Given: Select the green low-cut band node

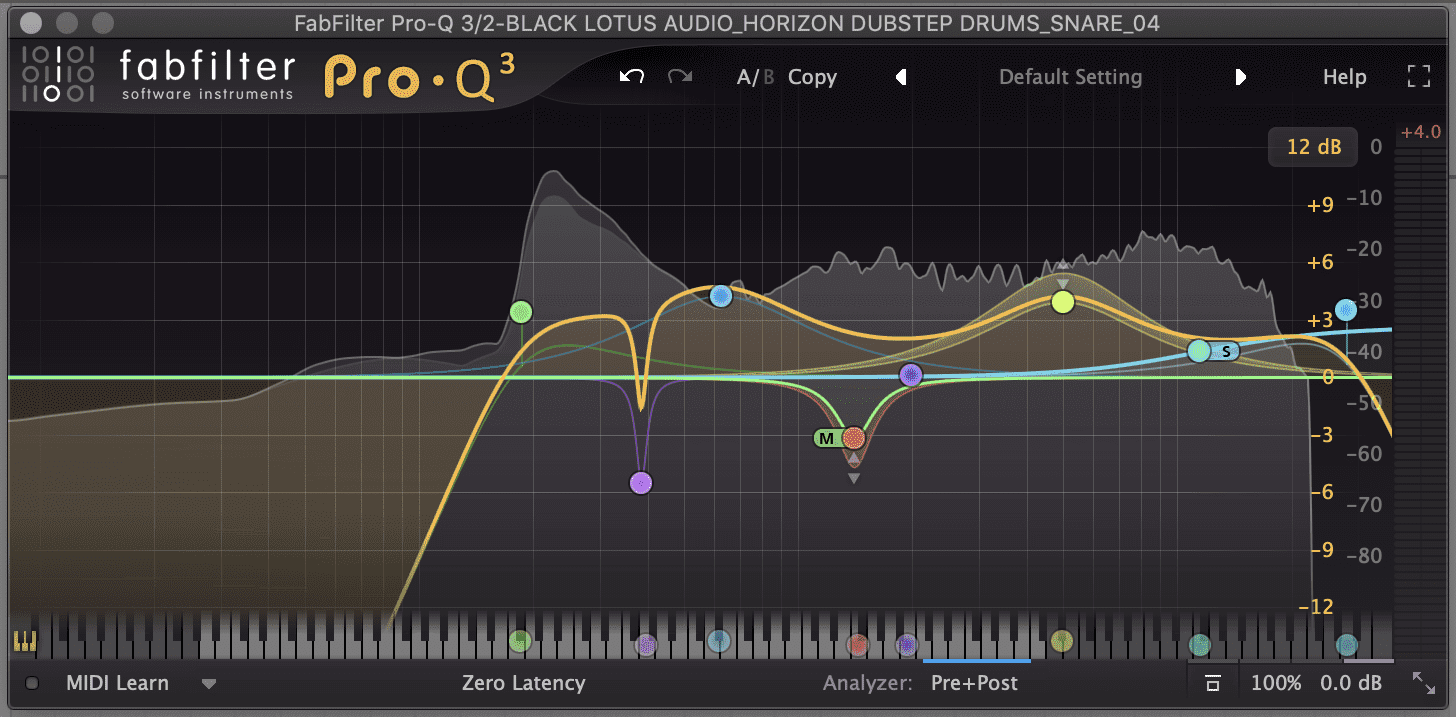Looking at the screenshot, I should [520, 312].
